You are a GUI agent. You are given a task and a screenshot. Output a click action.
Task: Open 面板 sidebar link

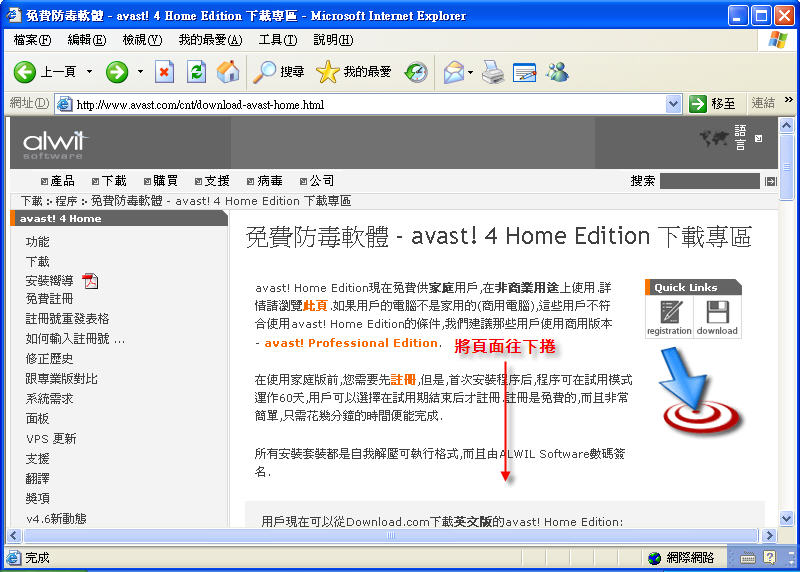pyautogui.click(x=37, y=418)
